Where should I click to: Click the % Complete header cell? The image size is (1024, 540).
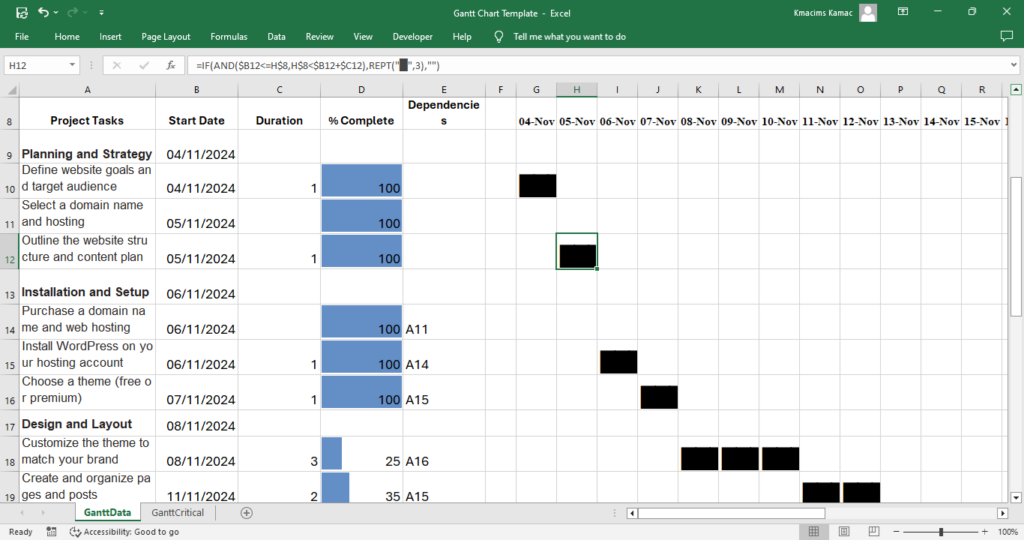[x=361, y=114]
